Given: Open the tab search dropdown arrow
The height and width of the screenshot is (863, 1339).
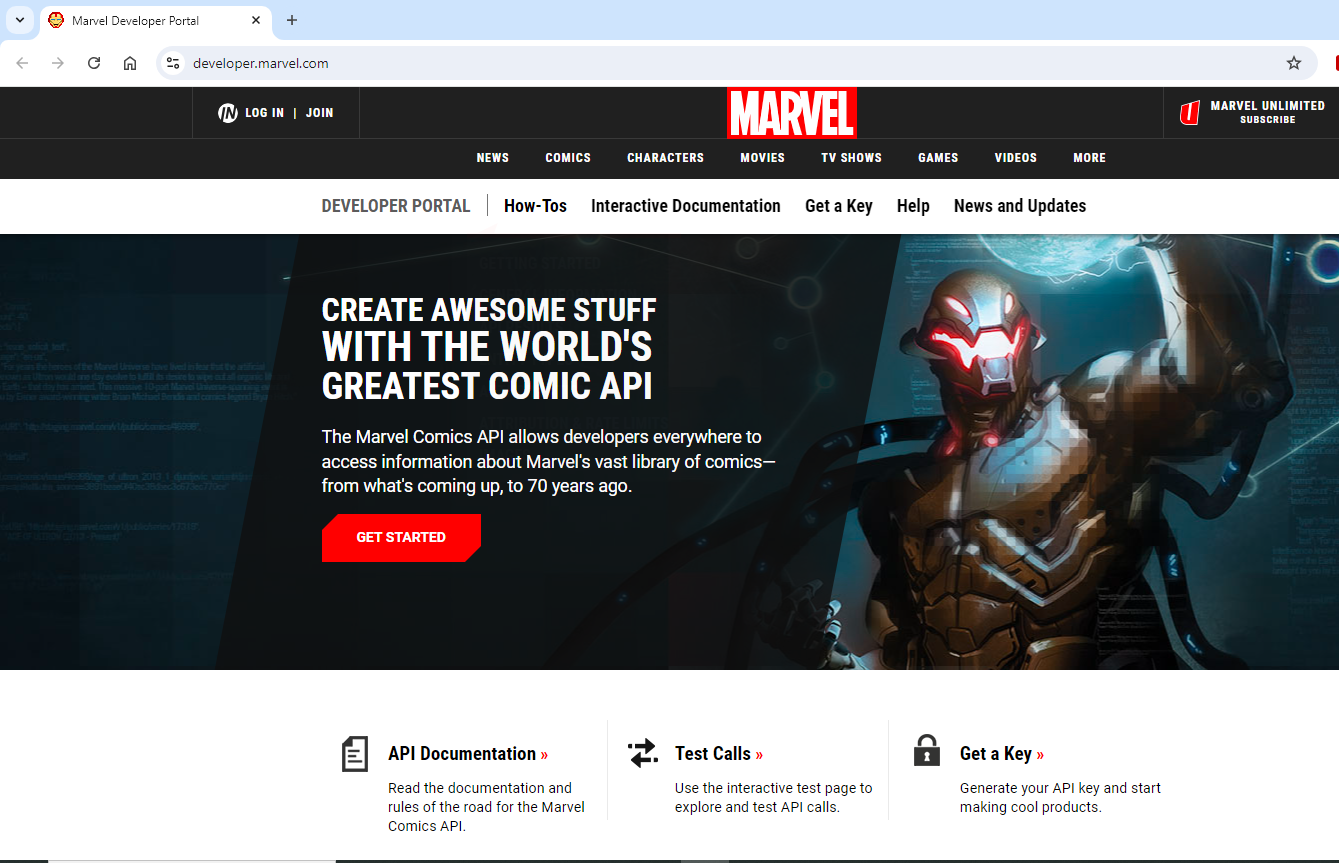Looking at the screenshot, I should (x=19, y=20).
